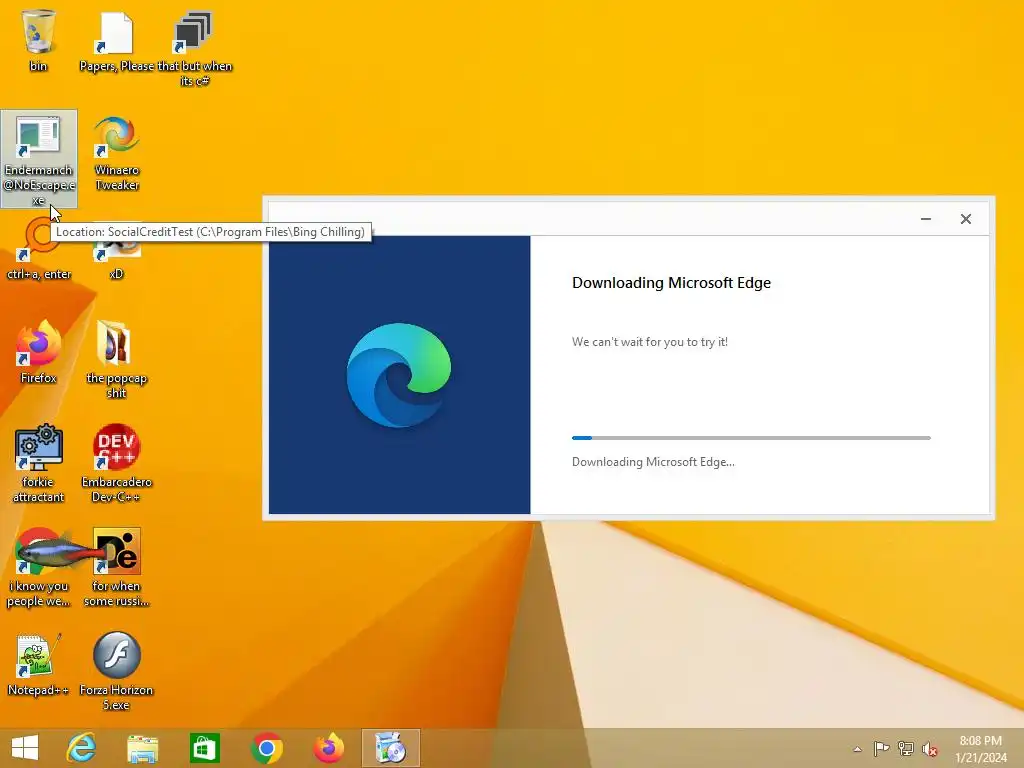Click the "Downloading Microsoft Edge" heading

671,283
